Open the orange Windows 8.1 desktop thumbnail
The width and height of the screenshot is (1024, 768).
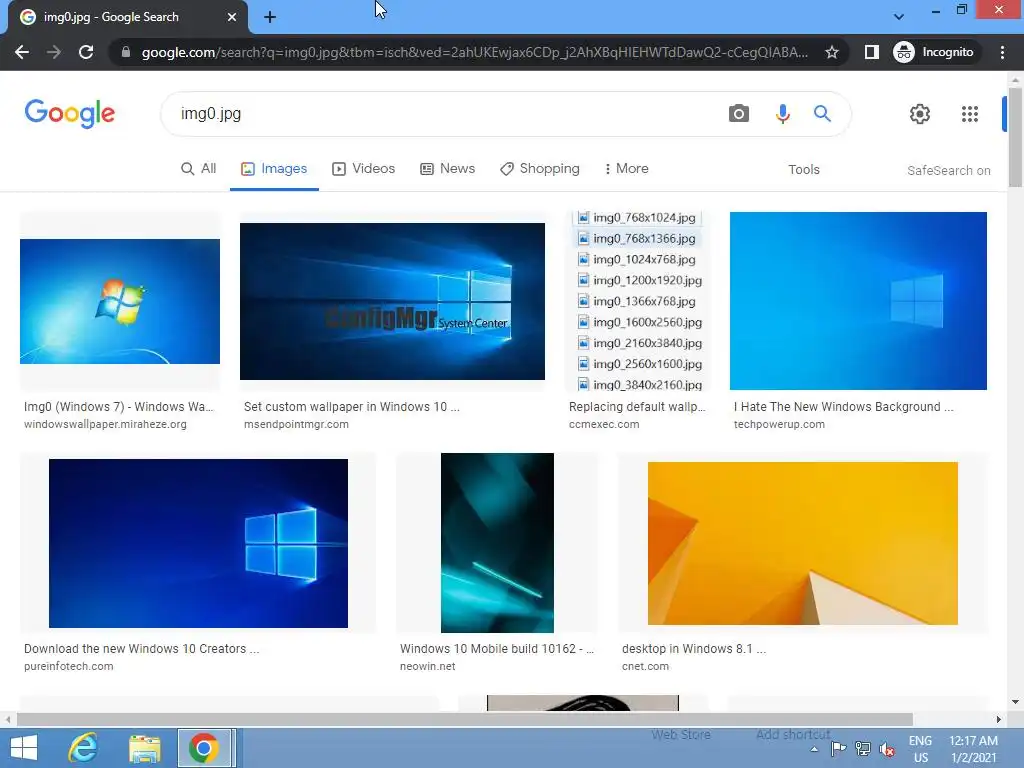click(803, 543)
